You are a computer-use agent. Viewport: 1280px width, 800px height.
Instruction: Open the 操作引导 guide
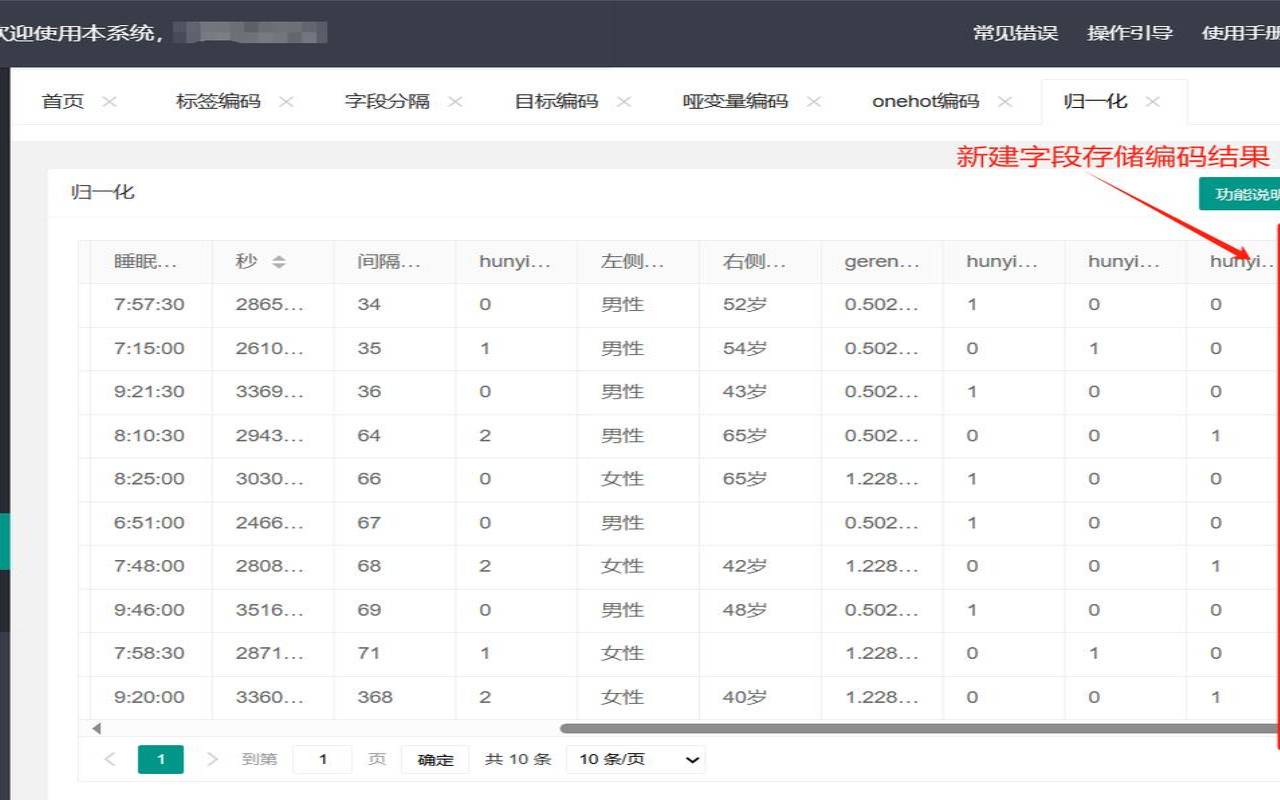tap(1131, 32)
